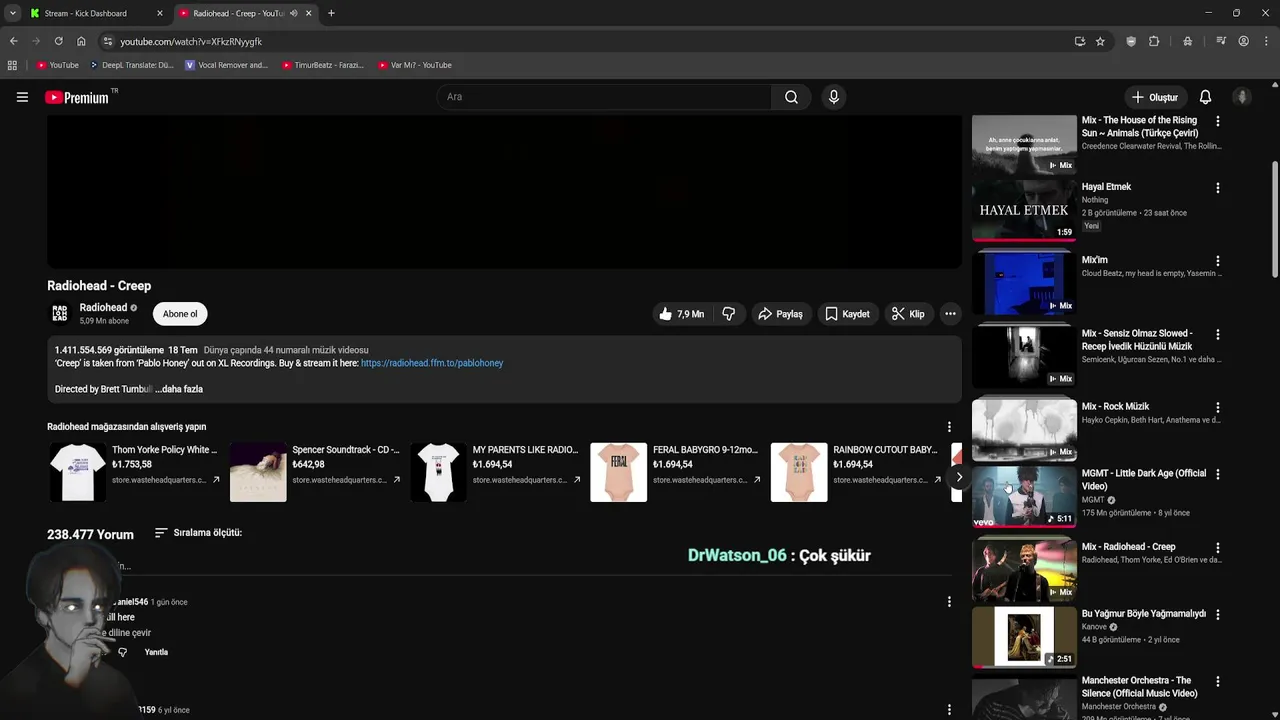Open Spencer Soundtrack CD product
1280x720 pixels.
pos(315,472)
